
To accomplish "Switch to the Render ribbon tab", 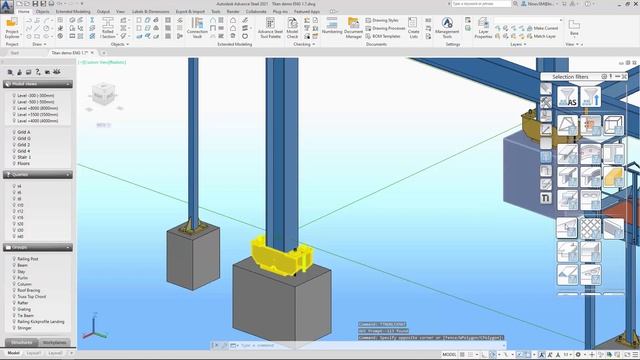I will tap(233, 11).
